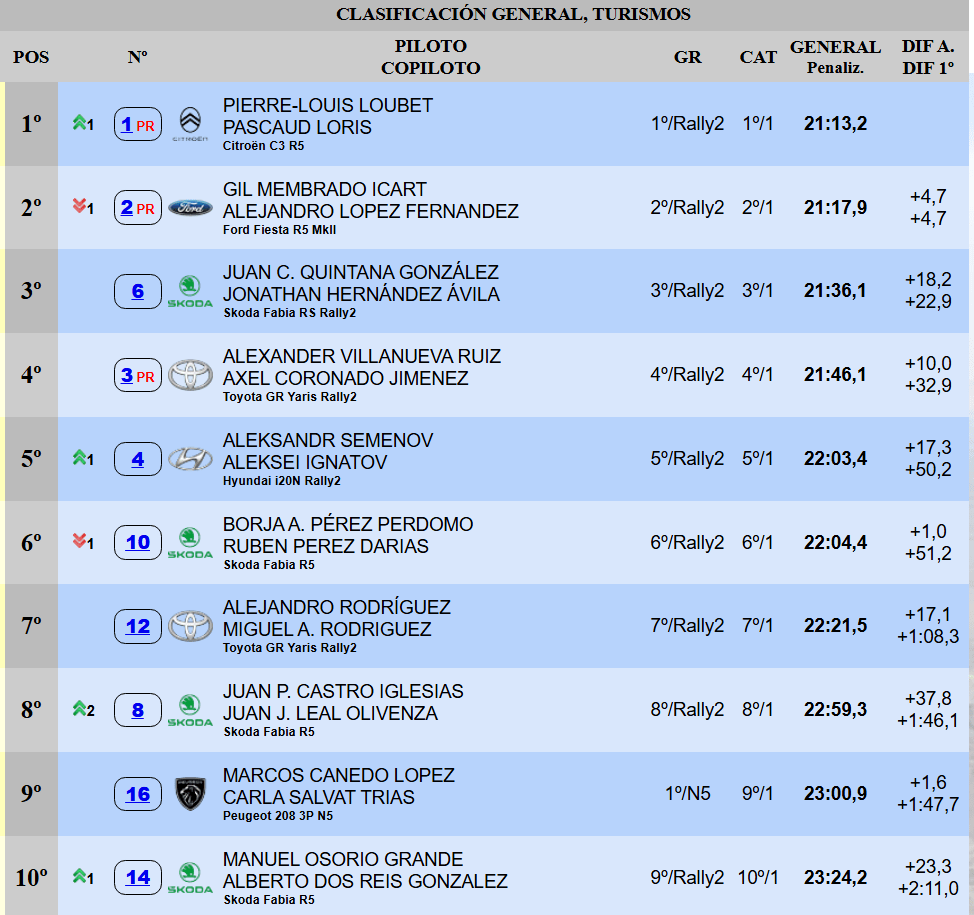Click the Toyota logo beside Alexander Villanueva

(190, 376)
